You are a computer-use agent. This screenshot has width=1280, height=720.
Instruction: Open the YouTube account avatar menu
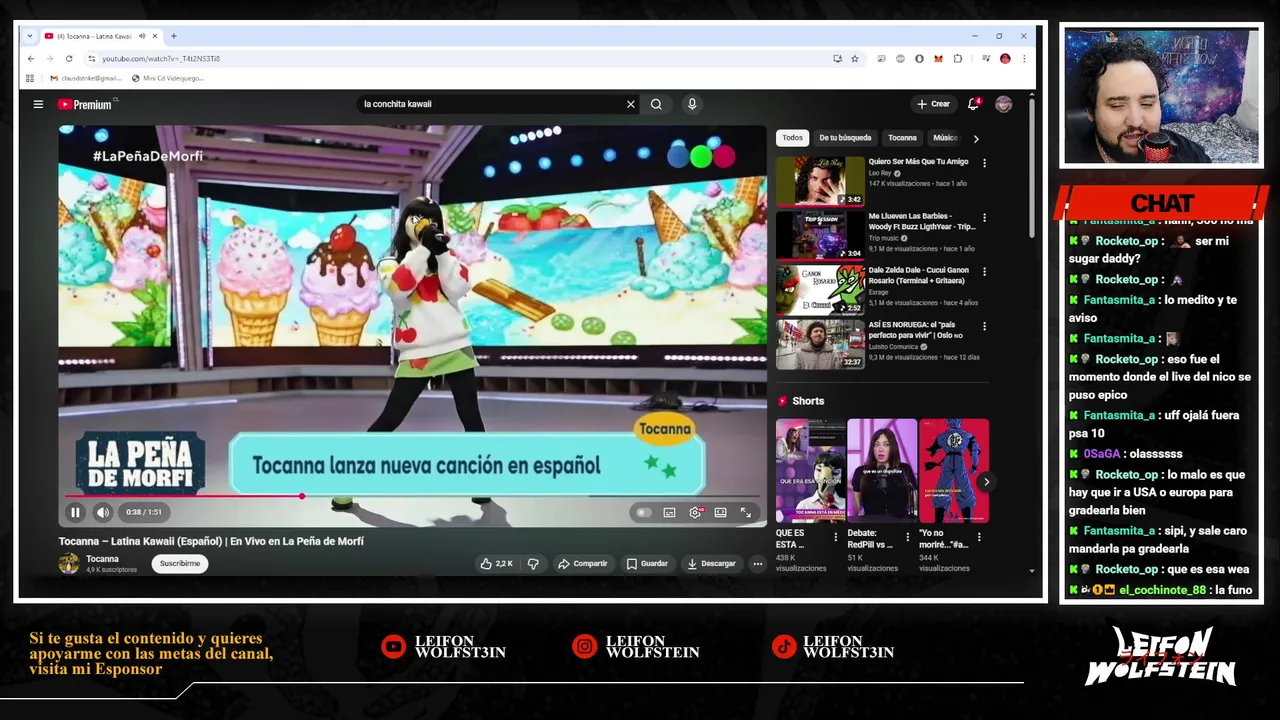point(1004,104)
